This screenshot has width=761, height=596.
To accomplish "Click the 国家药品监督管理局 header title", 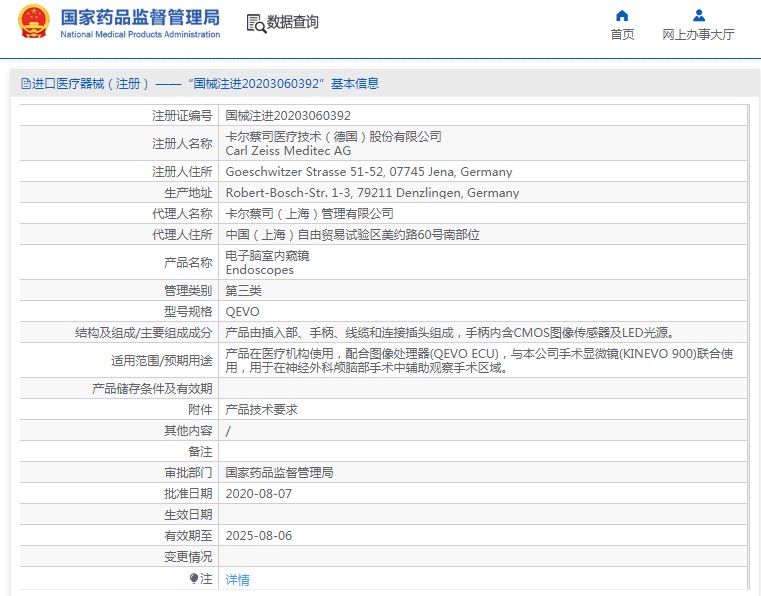I will tap(140, 17).
